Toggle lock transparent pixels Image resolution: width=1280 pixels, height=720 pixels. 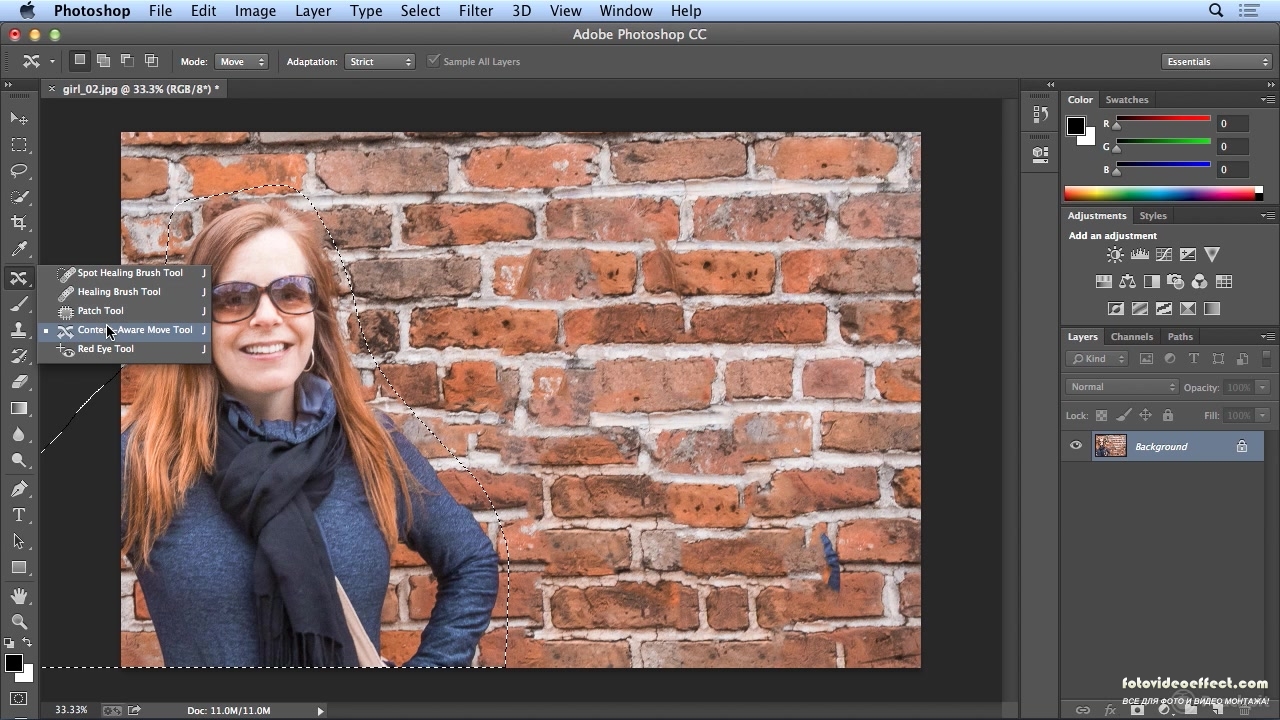pos(1101,415)
